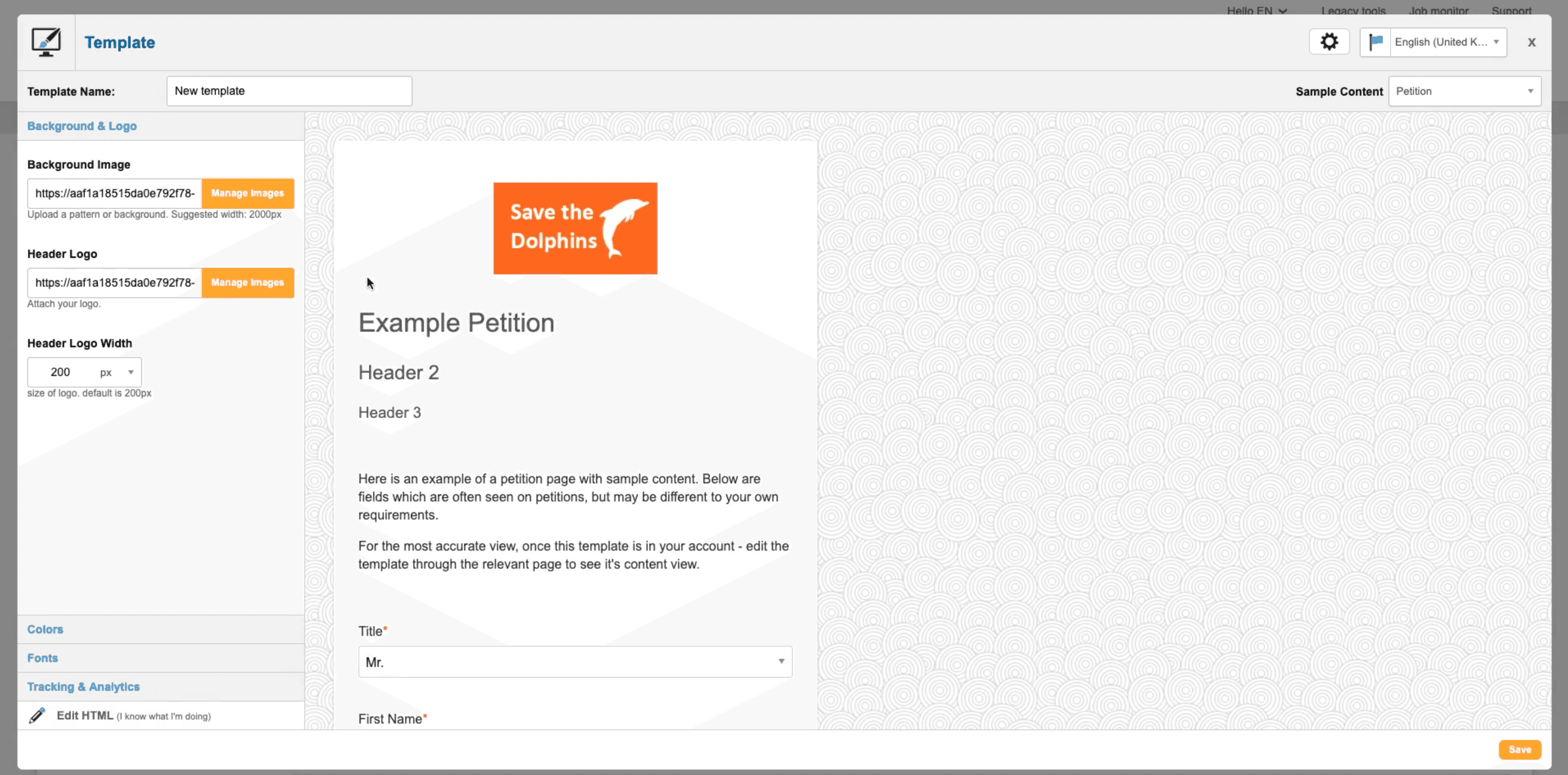The height and width of the screenshot is (775, 1568).
Task: Open the English language dropdown
Action: pyautogui.click(x=1447, y=42)
